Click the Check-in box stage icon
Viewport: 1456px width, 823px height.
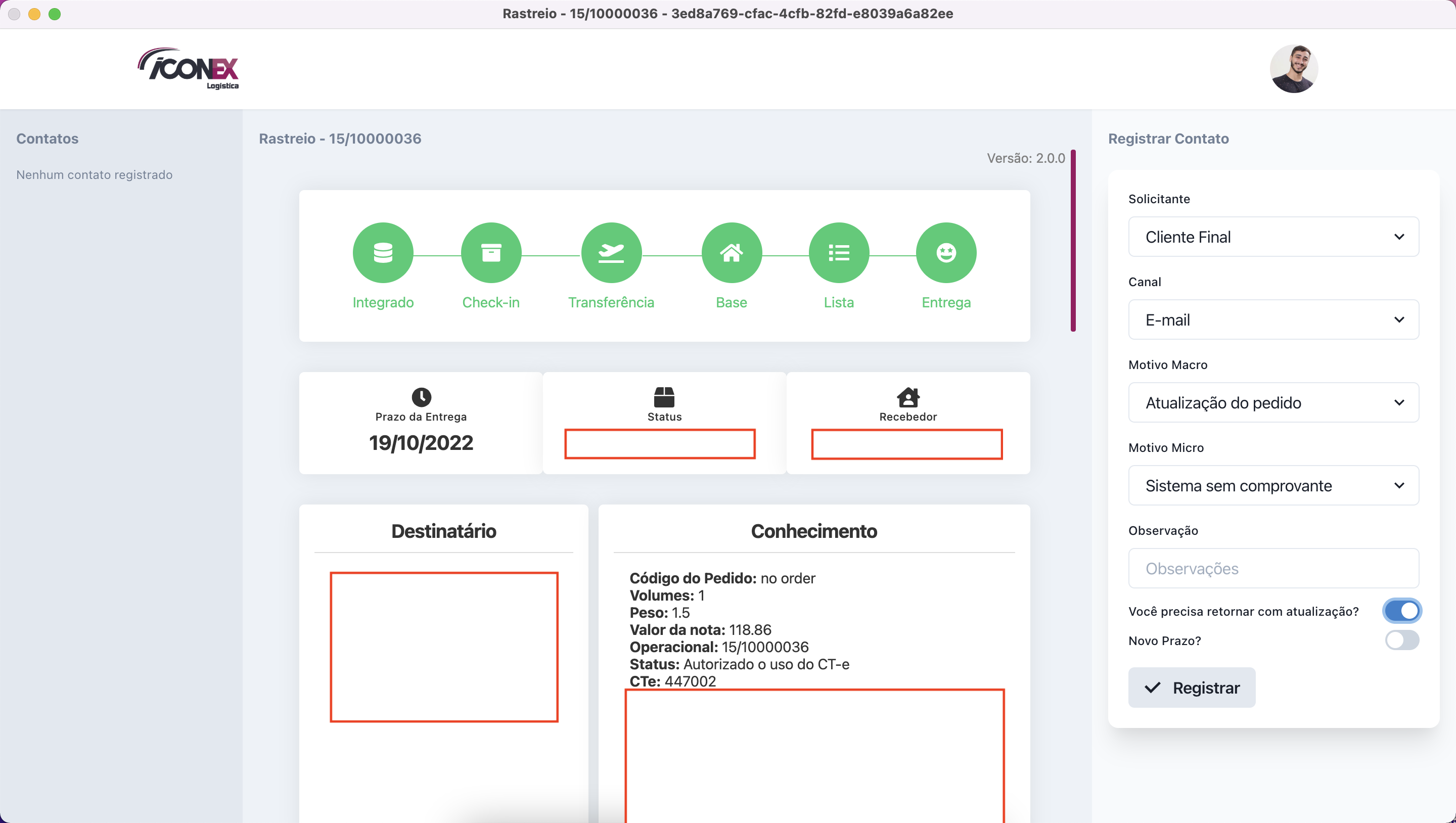point(490,253)
